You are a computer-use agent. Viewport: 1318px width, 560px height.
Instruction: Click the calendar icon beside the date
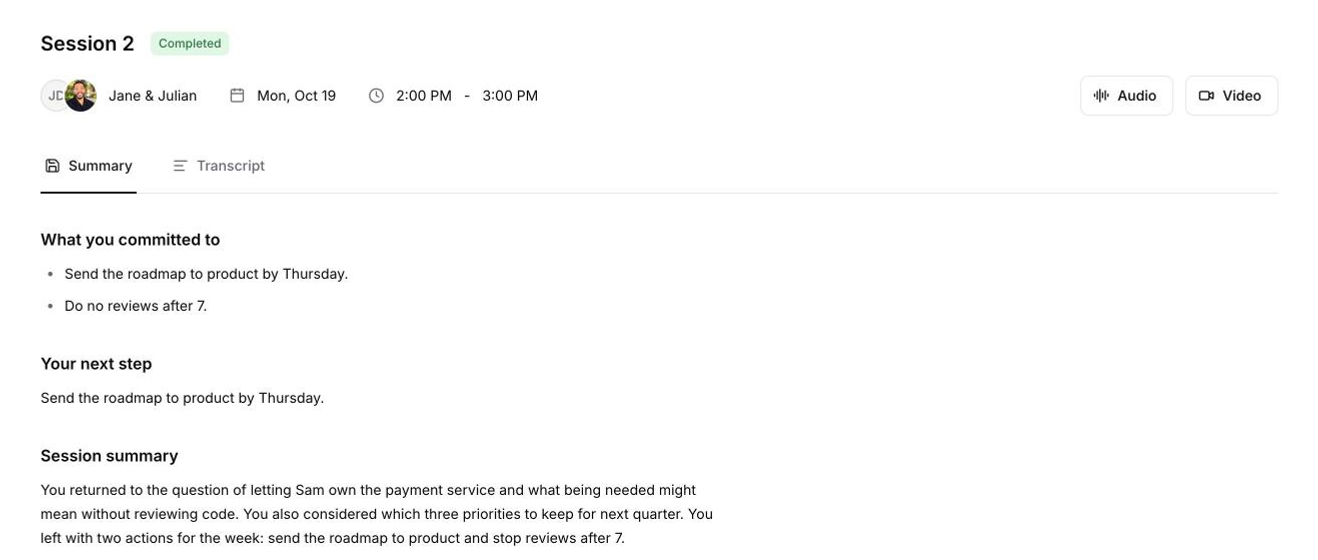[237, 96]
